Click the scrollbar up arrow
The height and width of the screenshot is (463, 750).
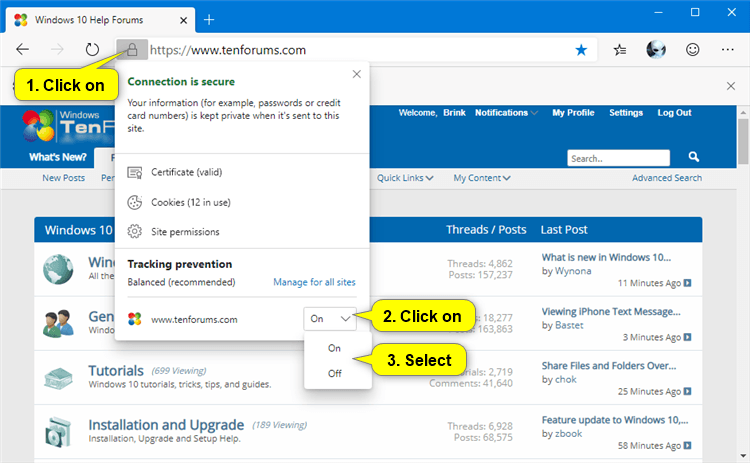(x=743, y=113)
